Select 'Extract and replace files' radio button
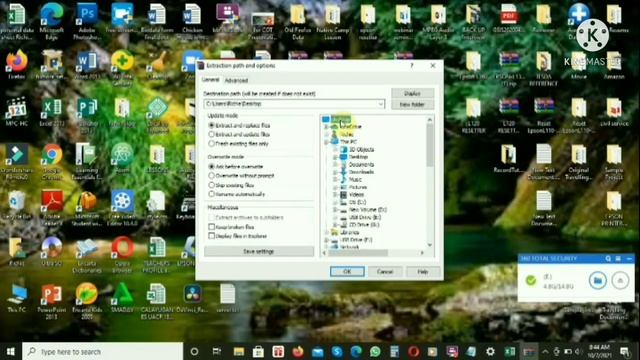 click(x=211, y=125)
